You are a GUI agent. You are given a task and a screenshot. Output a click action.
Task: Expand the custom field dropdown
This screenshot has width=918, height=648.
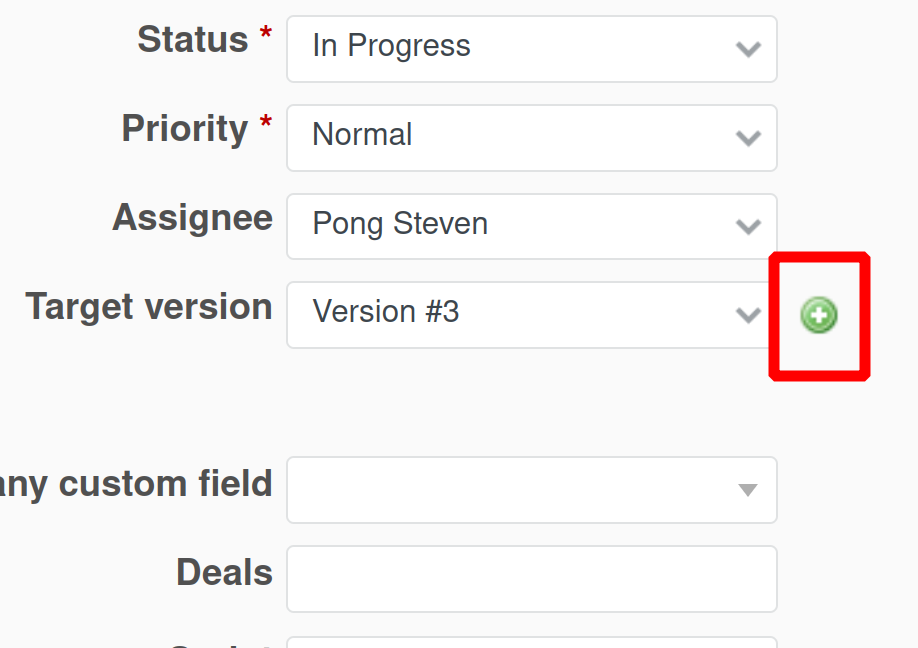(x=531, y=490)
